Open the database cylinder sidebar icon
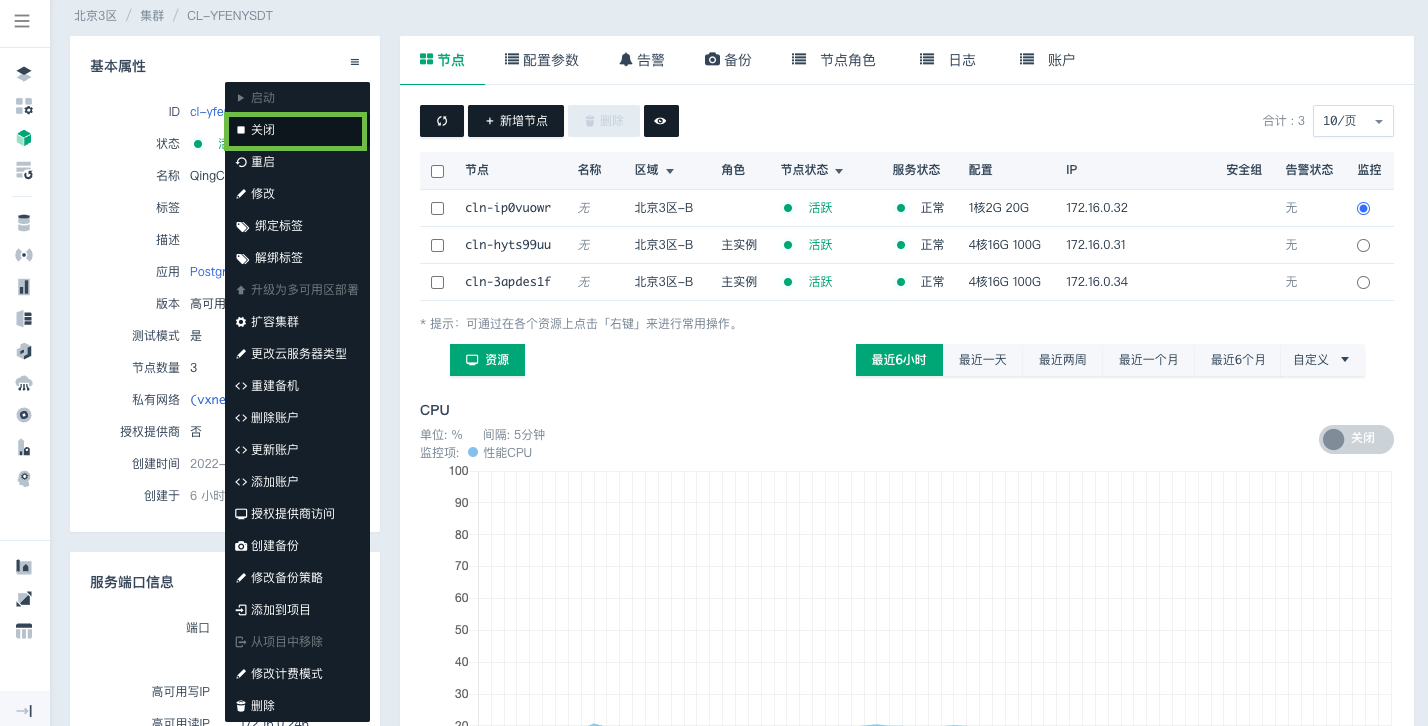The height and width of the screenshot is (726, 1428). point(24,222)
